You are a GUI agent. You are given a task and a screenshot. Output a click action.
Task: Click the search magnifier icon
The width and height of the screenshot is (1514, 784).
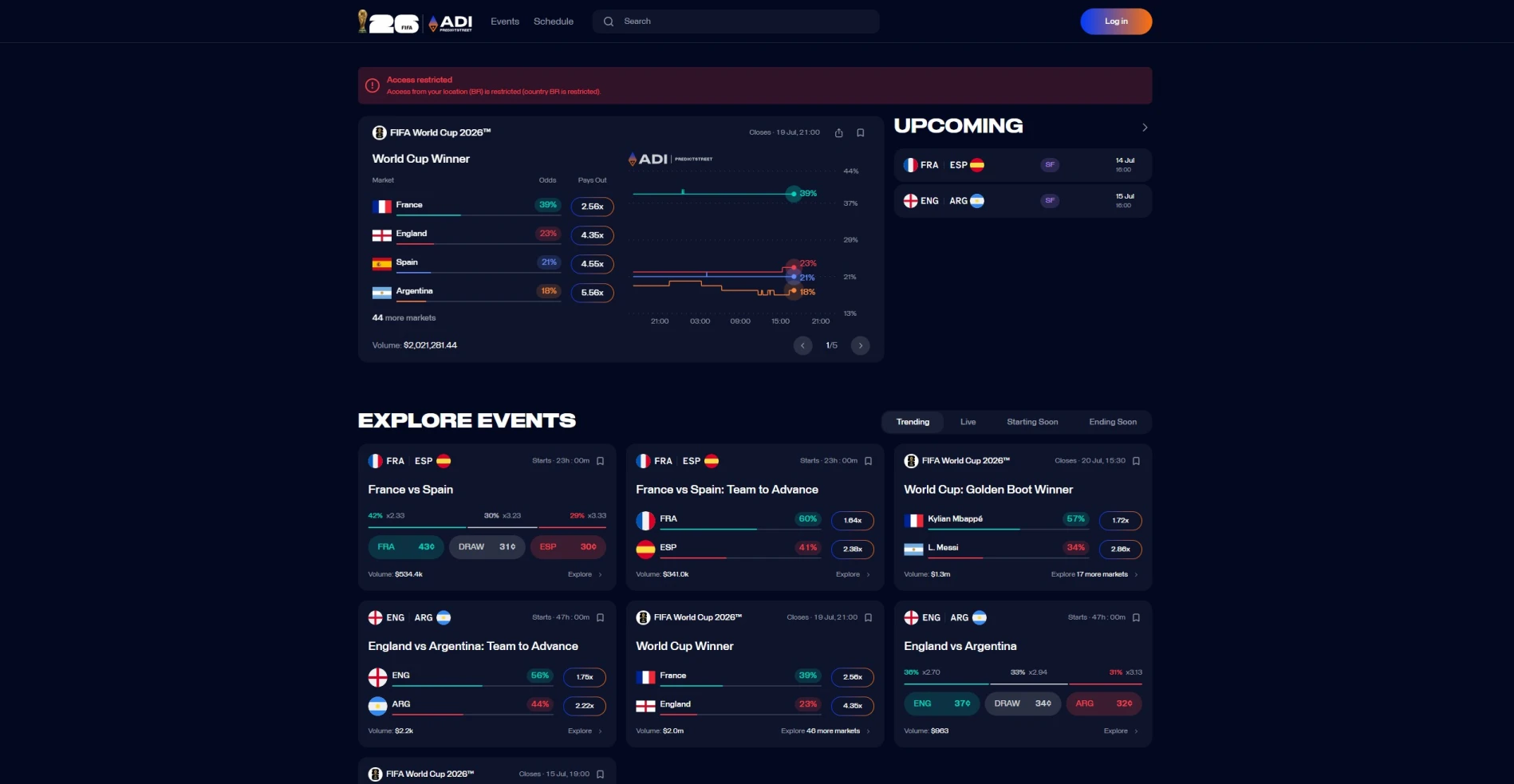click(609, 22)
